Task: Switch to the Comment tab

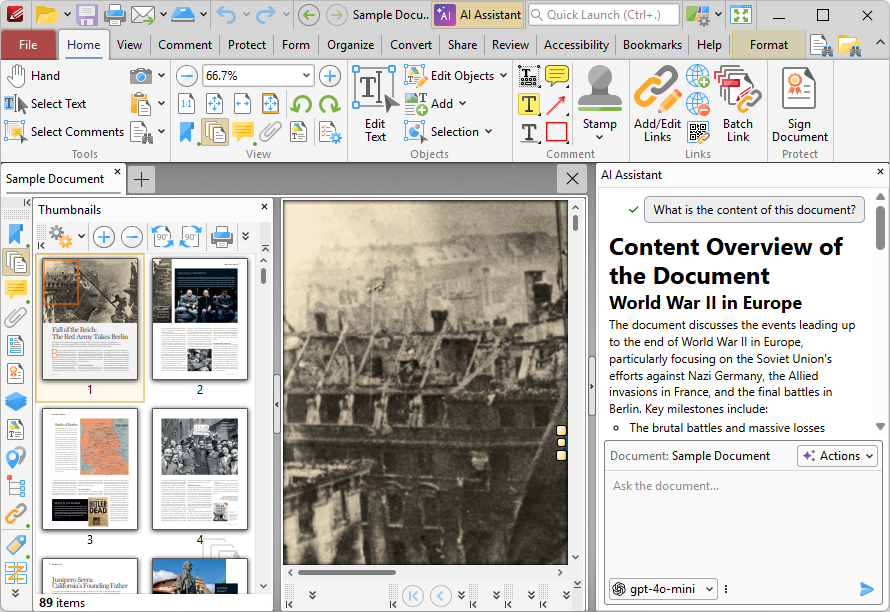Action: tap(185, 45)
